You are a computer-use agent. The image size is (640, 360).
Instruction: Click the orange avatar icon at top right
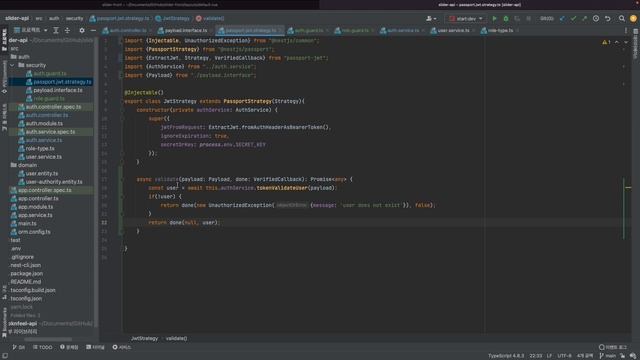(x=633, y=18)
